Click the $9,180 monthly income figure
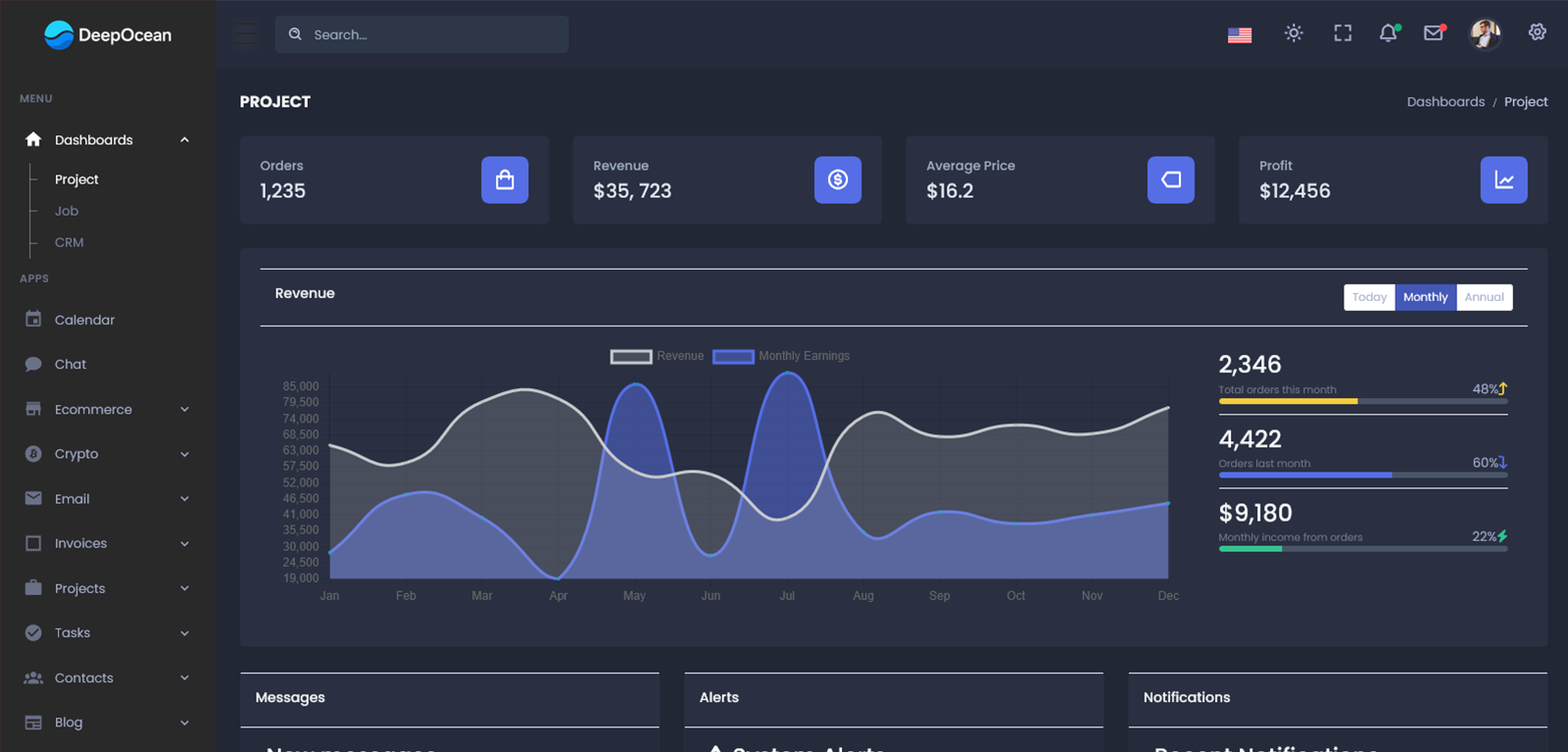 click(1255, 513)
